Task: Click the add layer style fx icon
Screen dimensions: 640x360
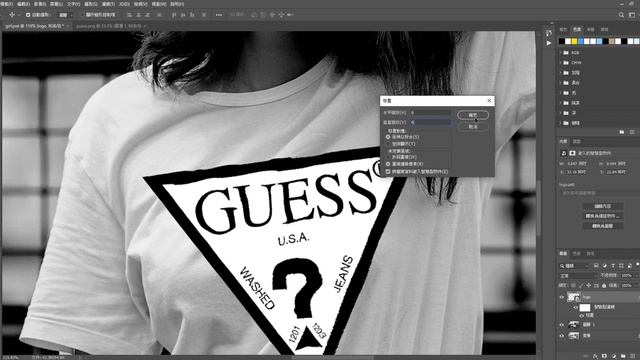Action: pyautogui.click(x=595, y=356)
